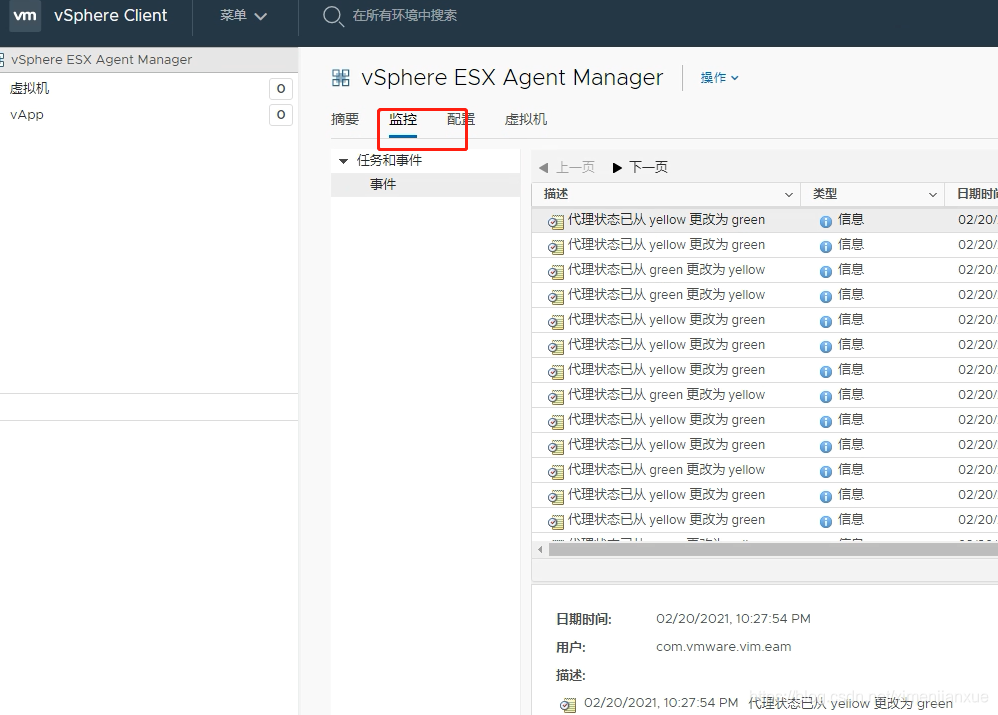Viewport: 998px width, 715px height.
Task: Select eleventh row green 更改为 yellow event
Action: (x=666, y=469)
